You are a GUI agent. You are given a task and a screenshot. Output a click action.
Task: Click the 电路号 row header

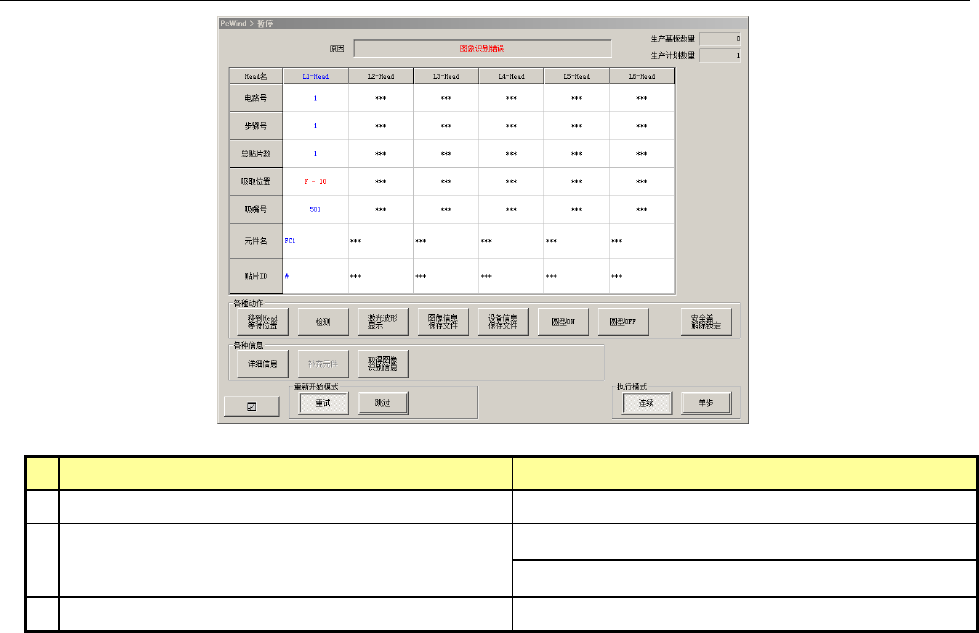pos(256,98)
